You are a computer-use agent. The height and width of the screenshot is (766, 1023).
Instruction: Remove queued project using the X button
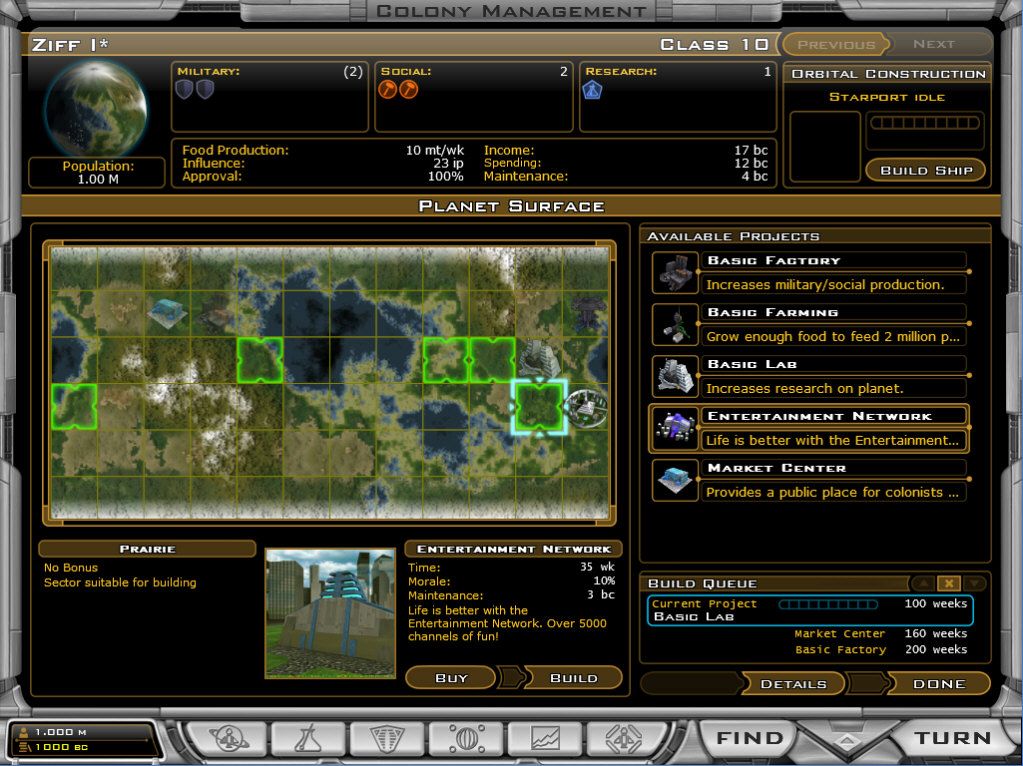pos(950,583)
